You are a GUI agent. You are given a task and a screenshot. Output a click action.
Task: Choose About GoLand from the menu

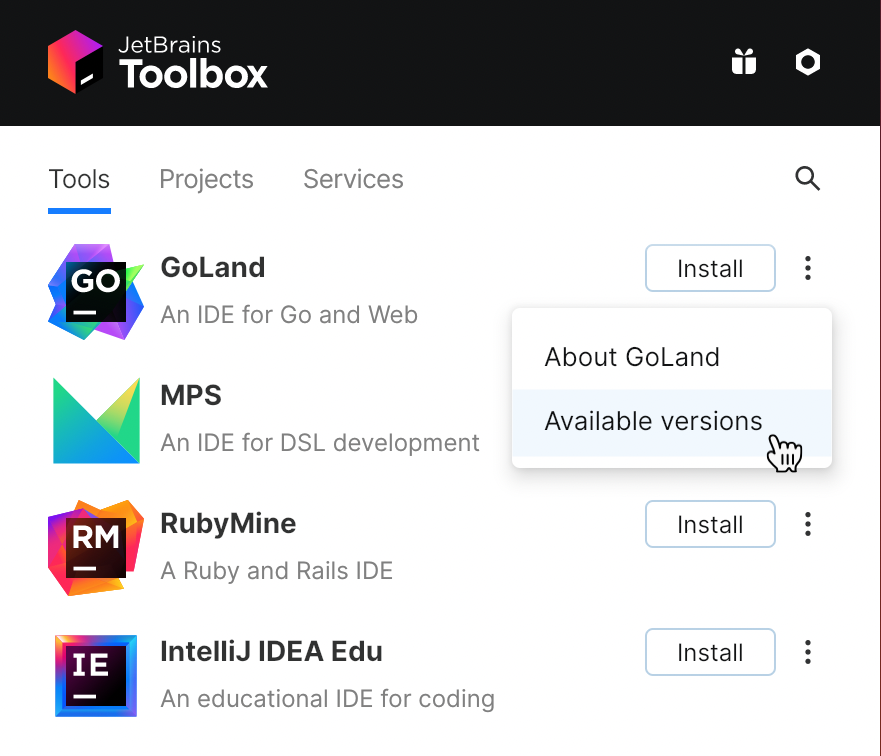[632, 357]
